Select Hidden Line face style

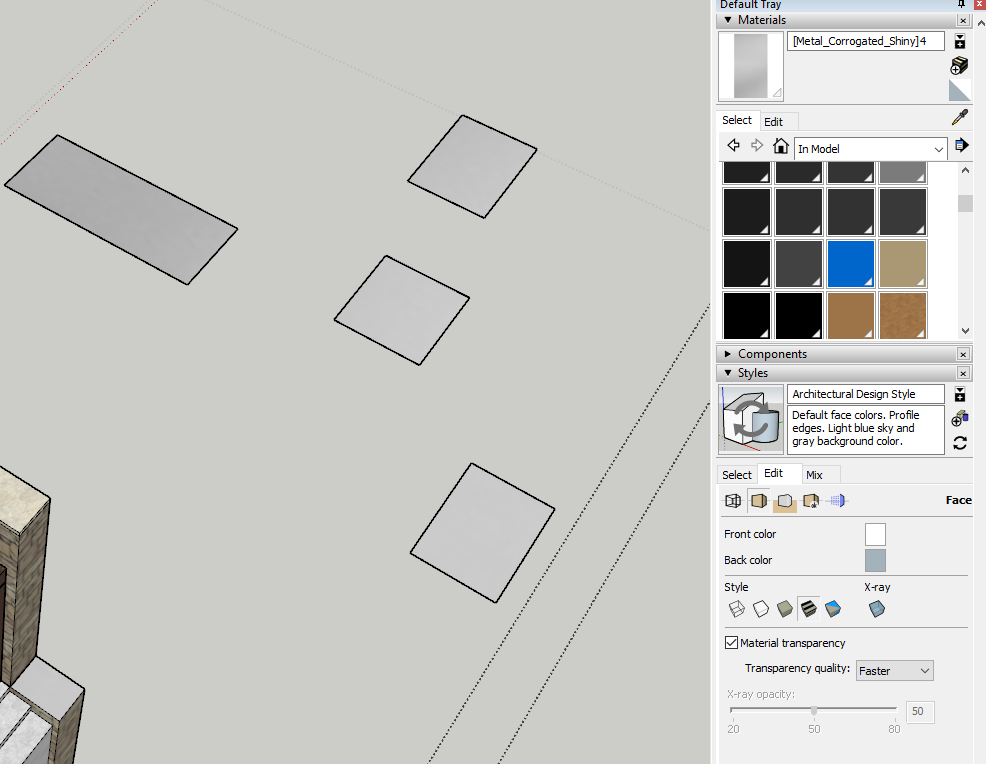[x=761, y=609]
